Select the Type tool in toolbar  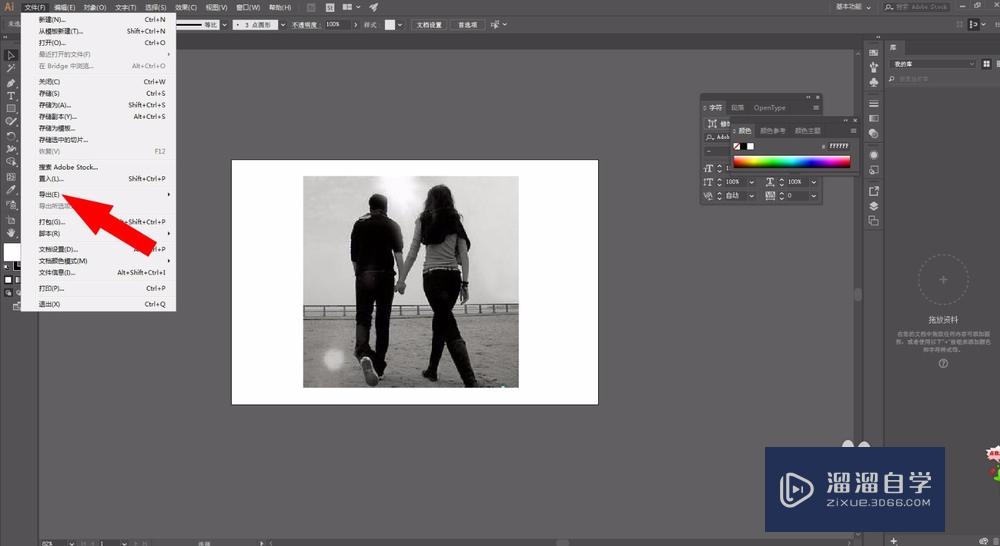point(11,96)
